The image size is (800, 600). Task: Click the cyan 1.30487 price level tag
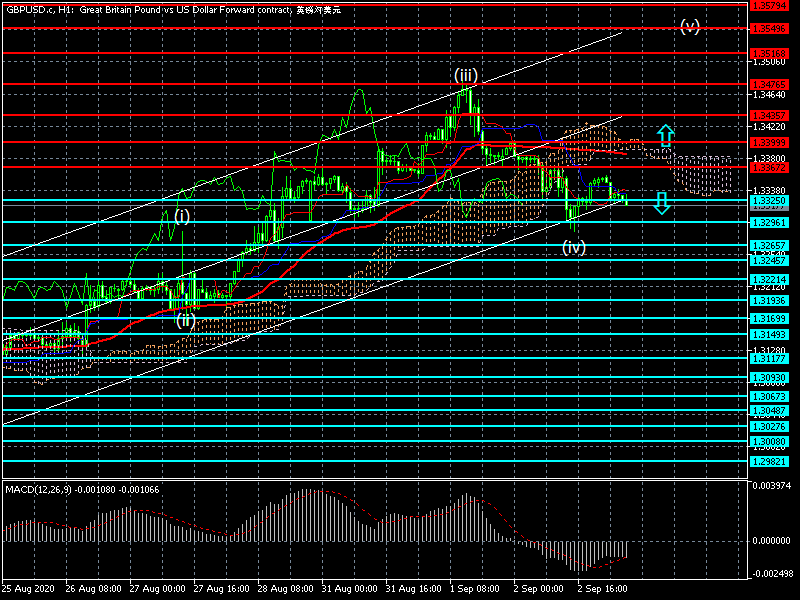click(769, 411)
